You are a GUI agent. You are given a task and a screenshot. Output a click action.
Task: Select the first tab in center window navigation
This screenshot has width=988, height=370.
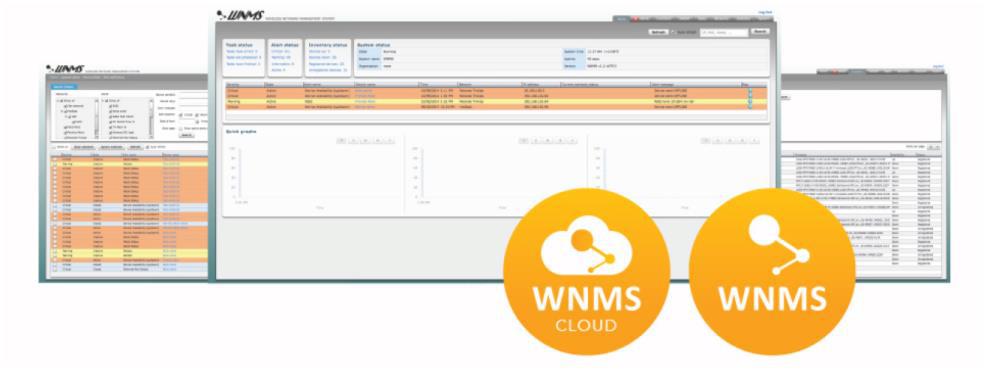point(621,18)
